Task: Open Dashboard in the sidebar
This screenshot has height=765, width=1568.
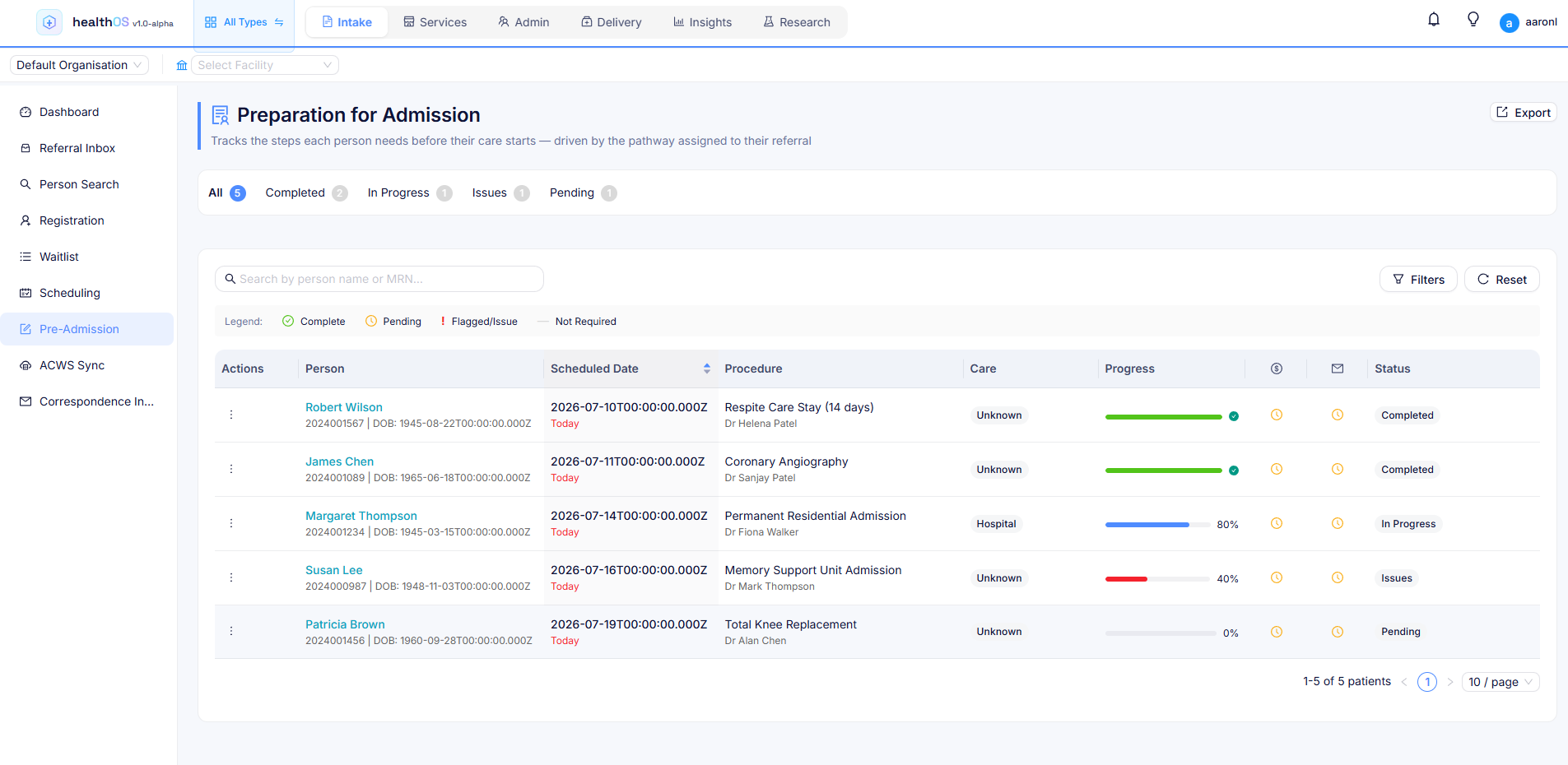Action: pyautogui.click(x=87, y=112)
